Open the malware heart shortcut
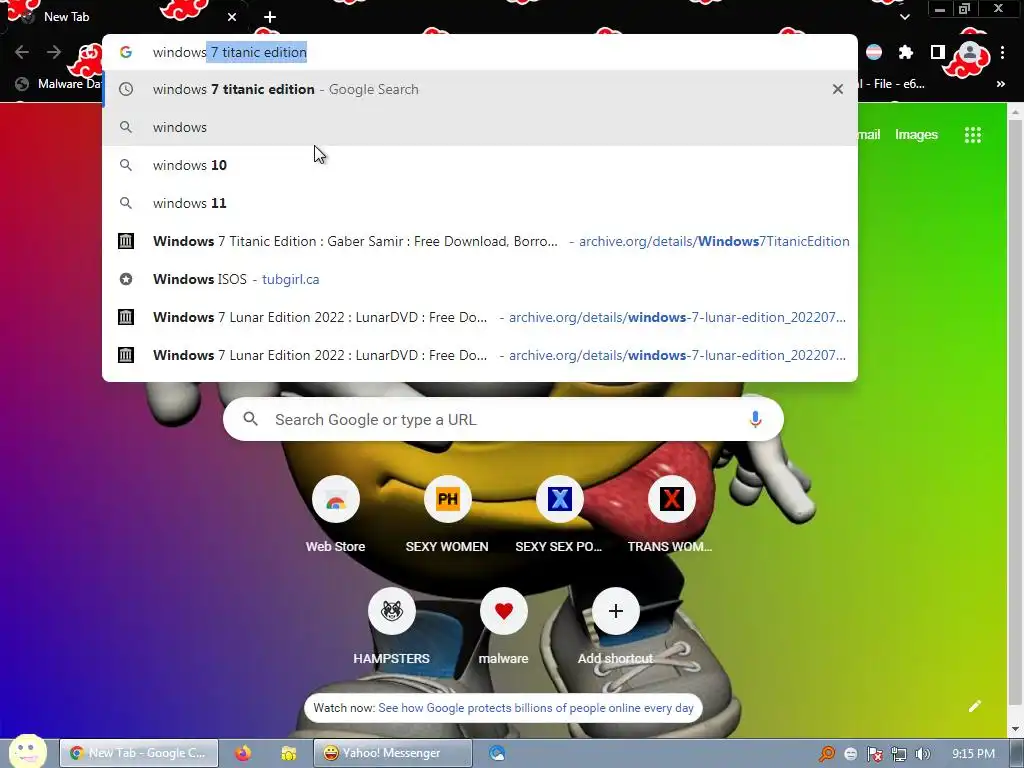The width and height of the screenshot is (1024, 768). coord(504,611)
